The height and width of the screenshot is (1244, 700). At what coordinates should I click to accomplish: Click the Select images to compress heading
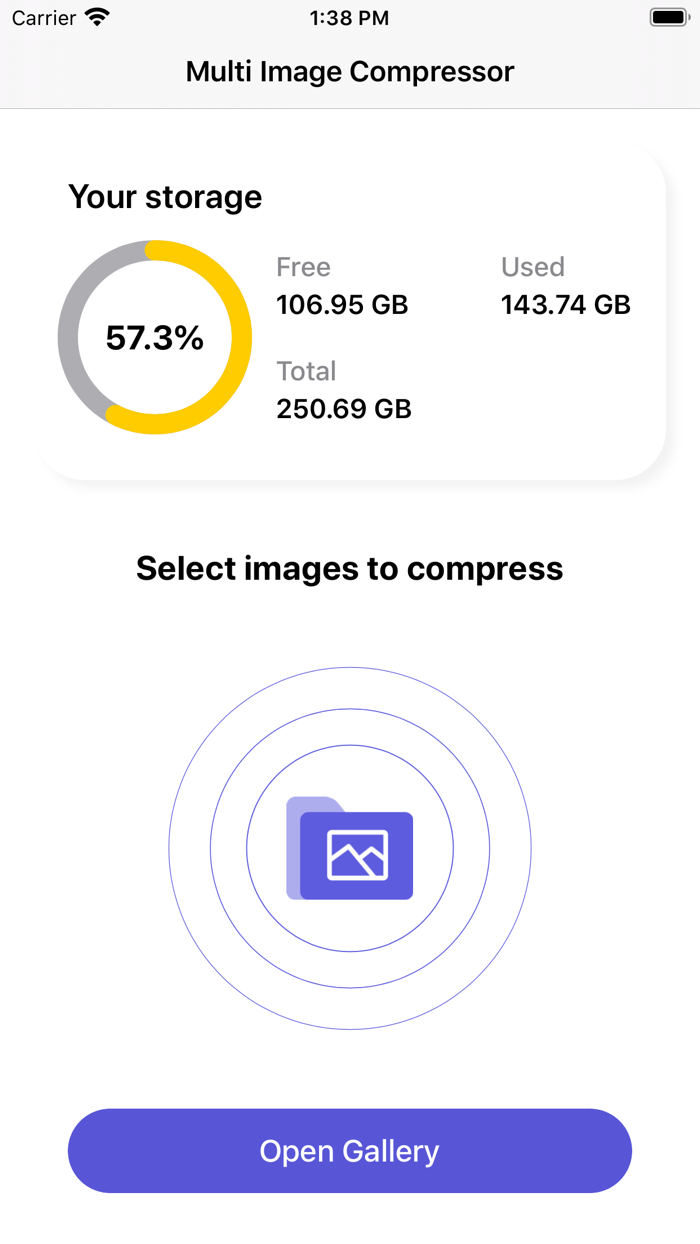[349, 568]
